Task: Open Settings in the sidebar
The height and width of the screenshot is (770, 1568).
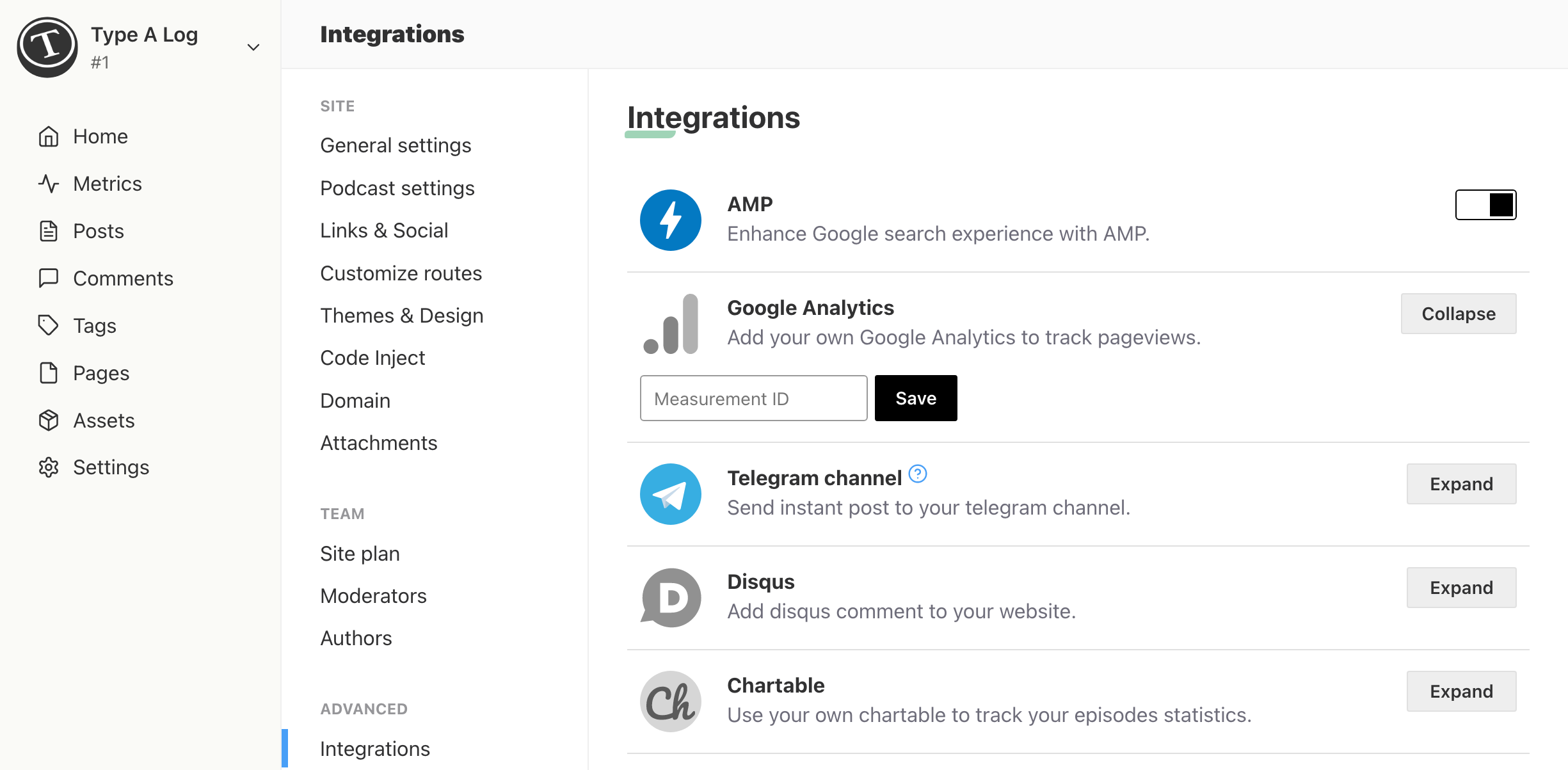Action: 111,467
